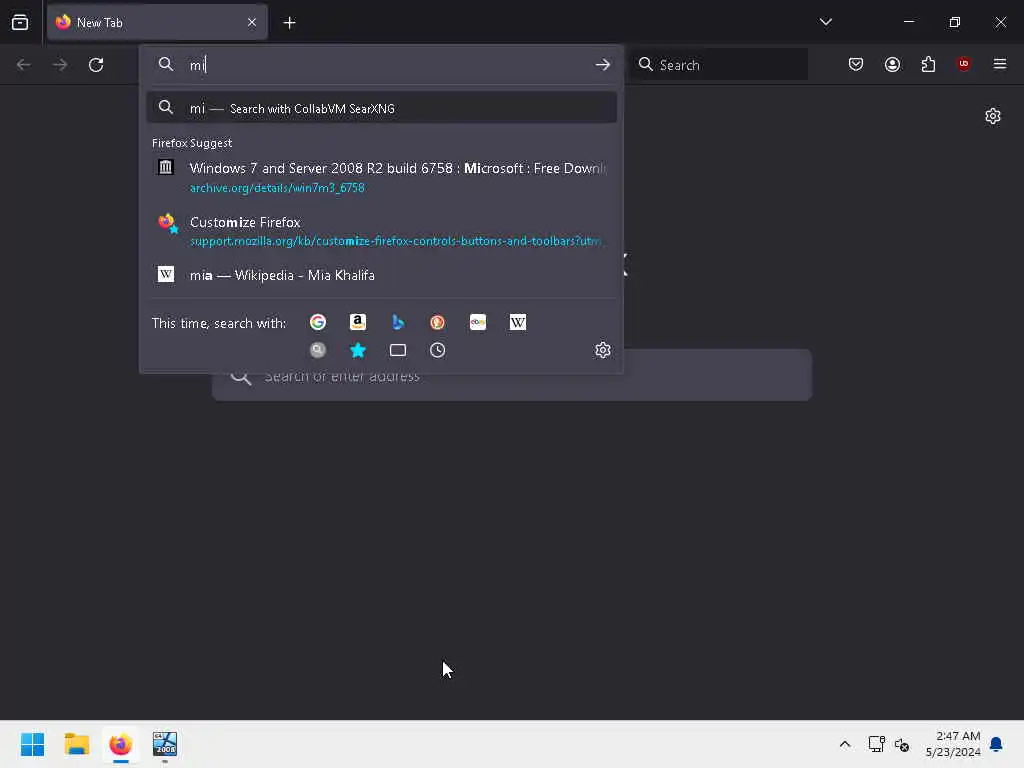Screen dimensions: 1024x768
Task: Show hidden system tray icons
Action: tap(844, 744)
